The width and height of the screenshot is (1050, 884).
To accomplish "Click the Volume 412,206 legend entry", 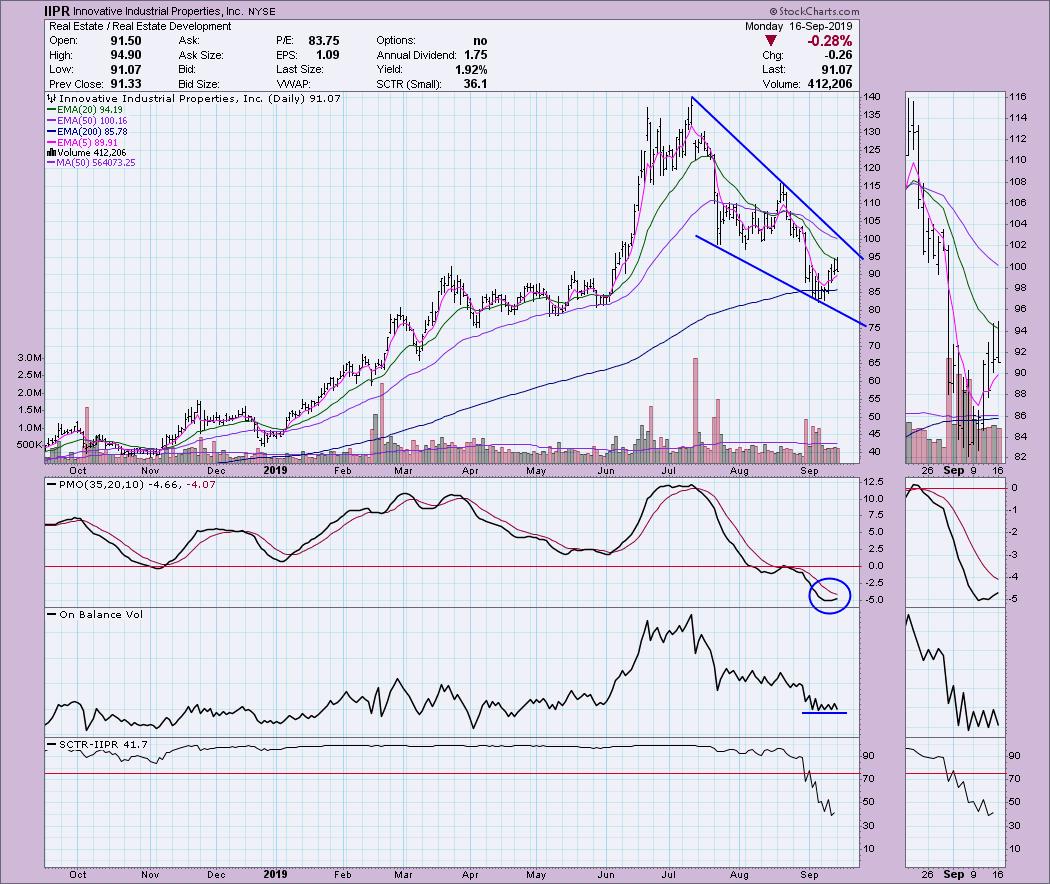I will (86, 153).
